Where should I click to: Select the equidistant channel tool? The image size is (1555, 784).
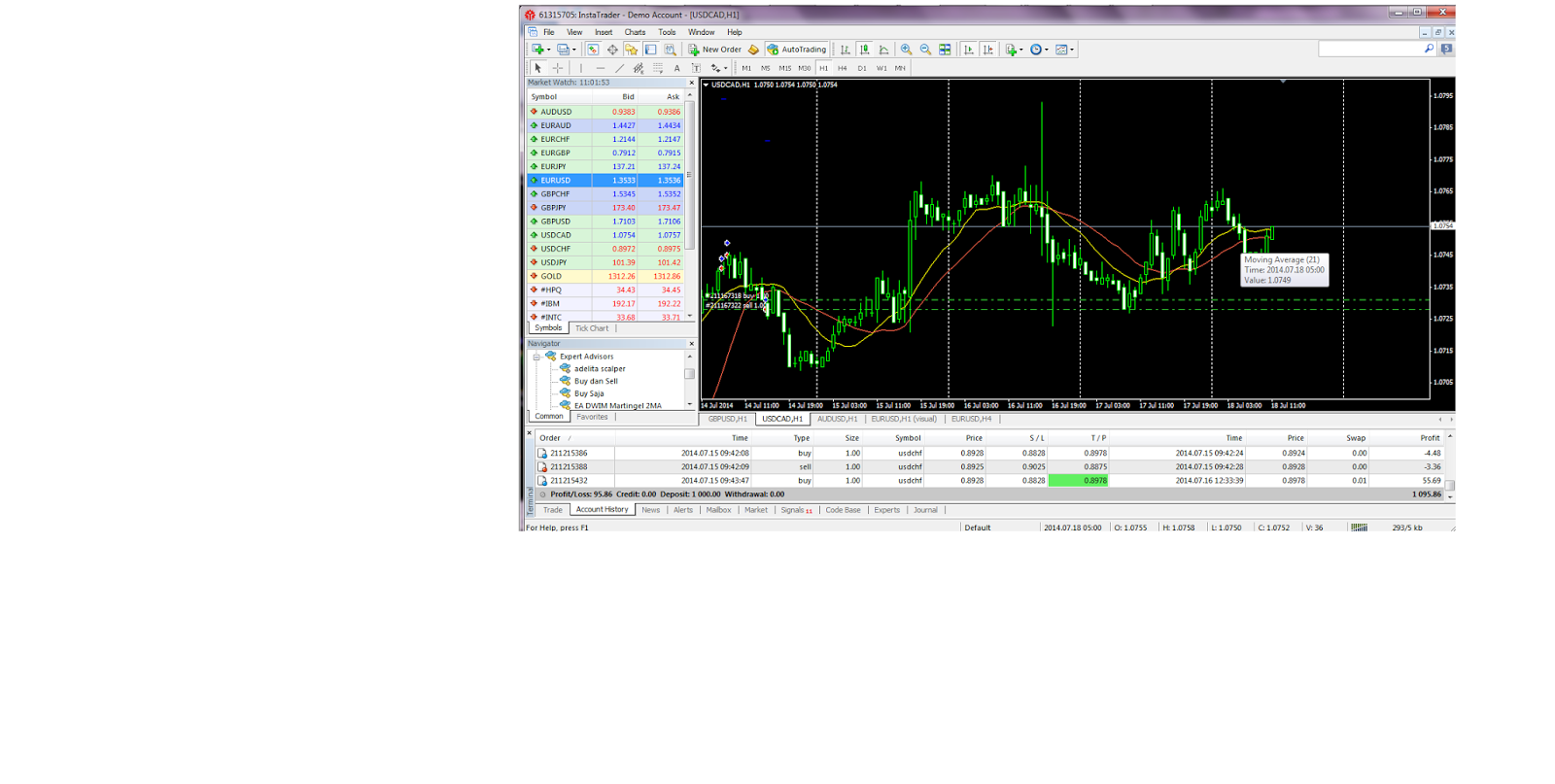(639, 68)
